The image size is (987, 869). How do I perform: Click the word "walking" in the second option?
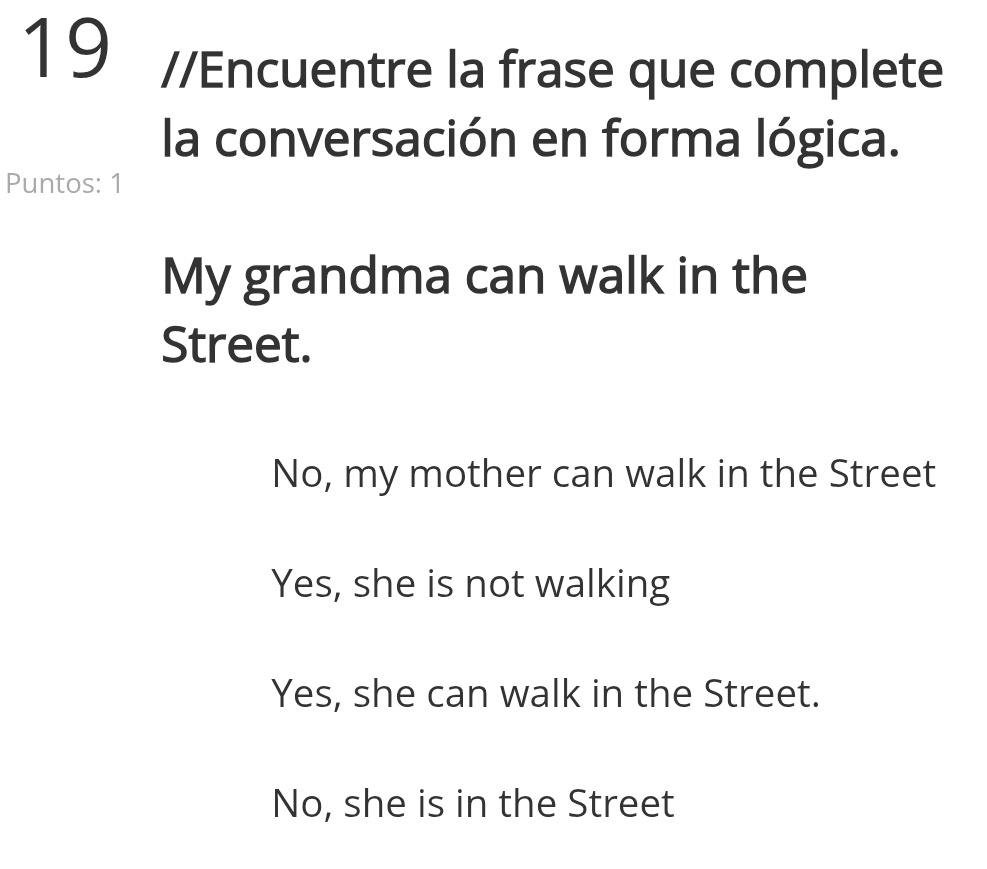pyautogui.click(x=602, y=585)
